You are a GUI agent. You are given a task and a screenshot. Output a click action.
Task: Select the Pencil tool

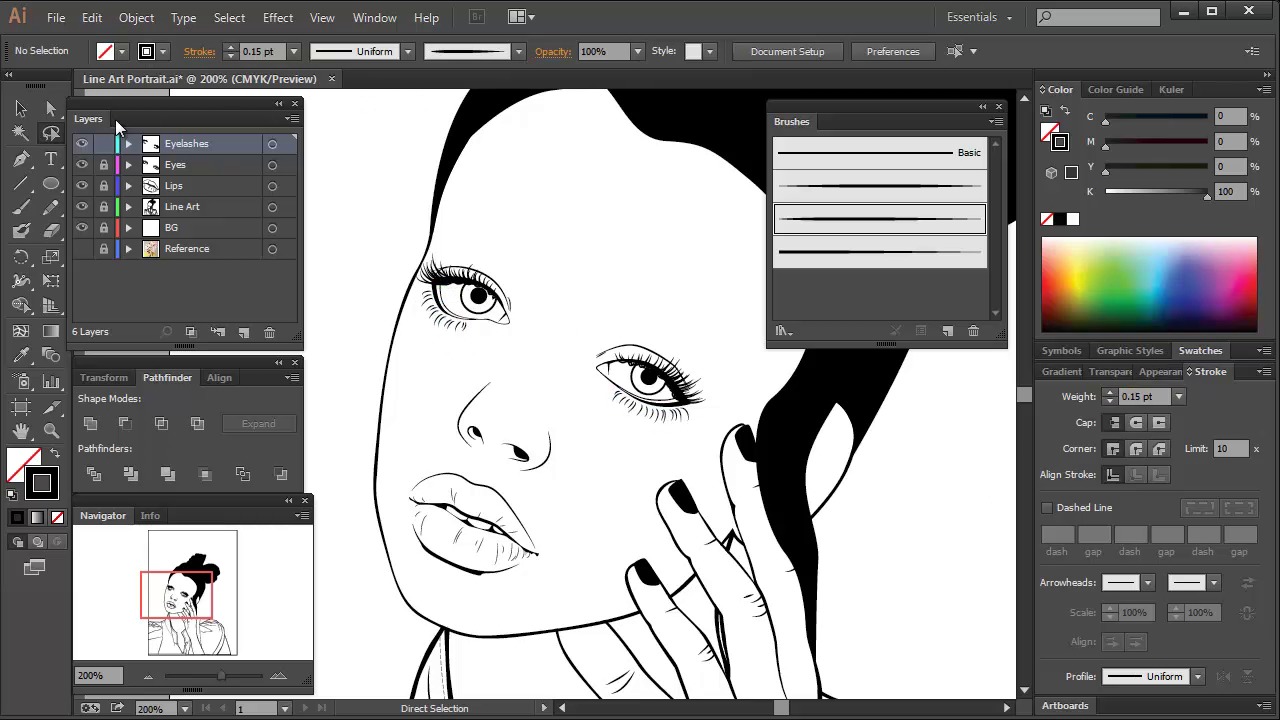[x=51, y=208]
